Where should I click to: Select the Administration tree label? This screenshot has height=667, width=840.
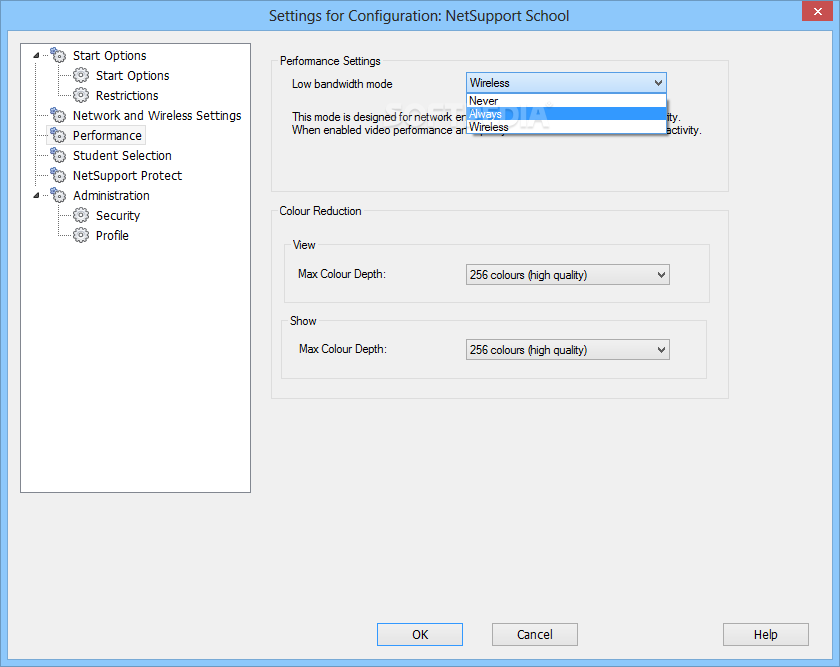[x=111, y=196]
